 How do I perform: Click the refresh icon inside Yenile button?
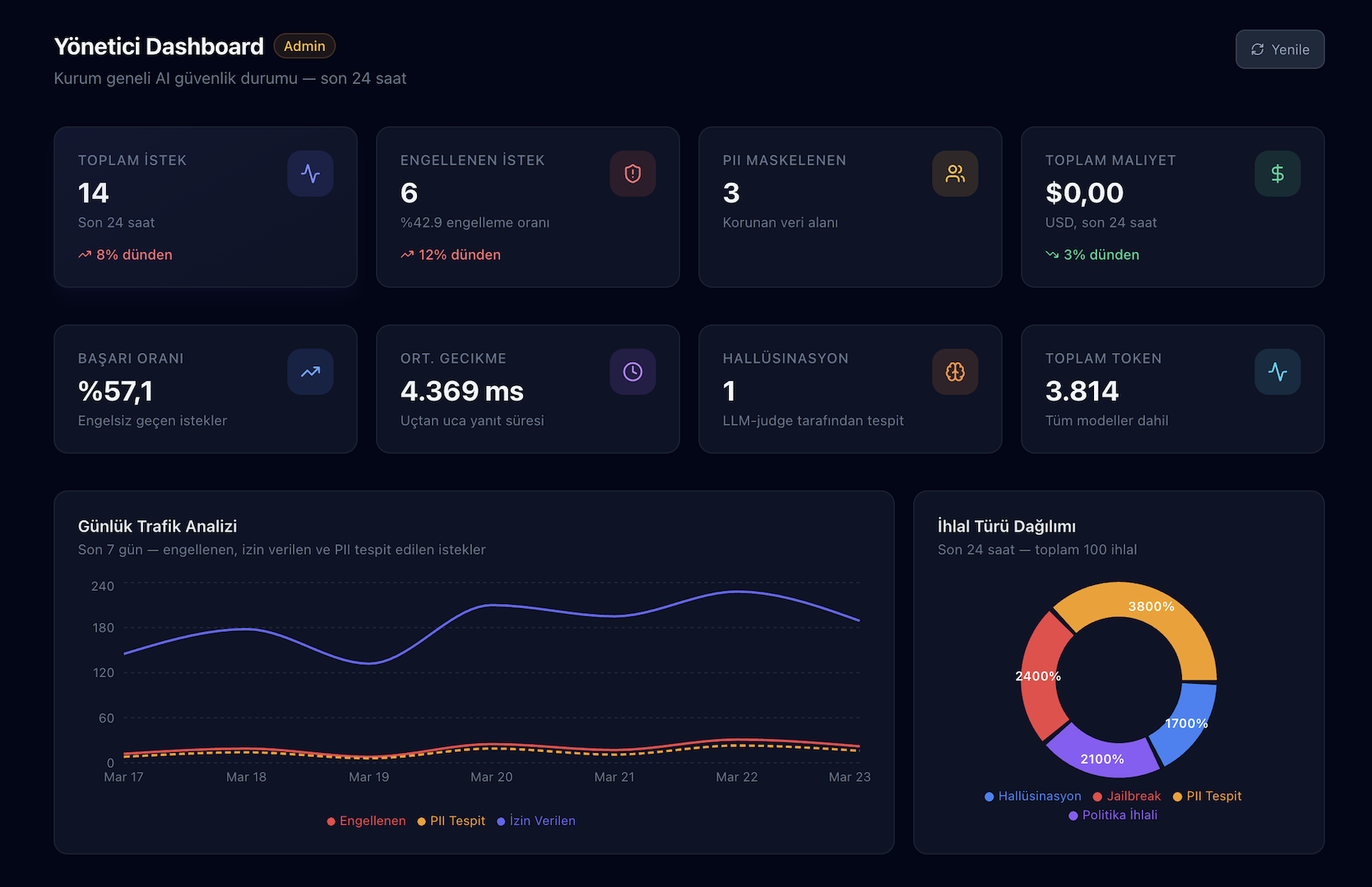click(x=1257, y=49)
